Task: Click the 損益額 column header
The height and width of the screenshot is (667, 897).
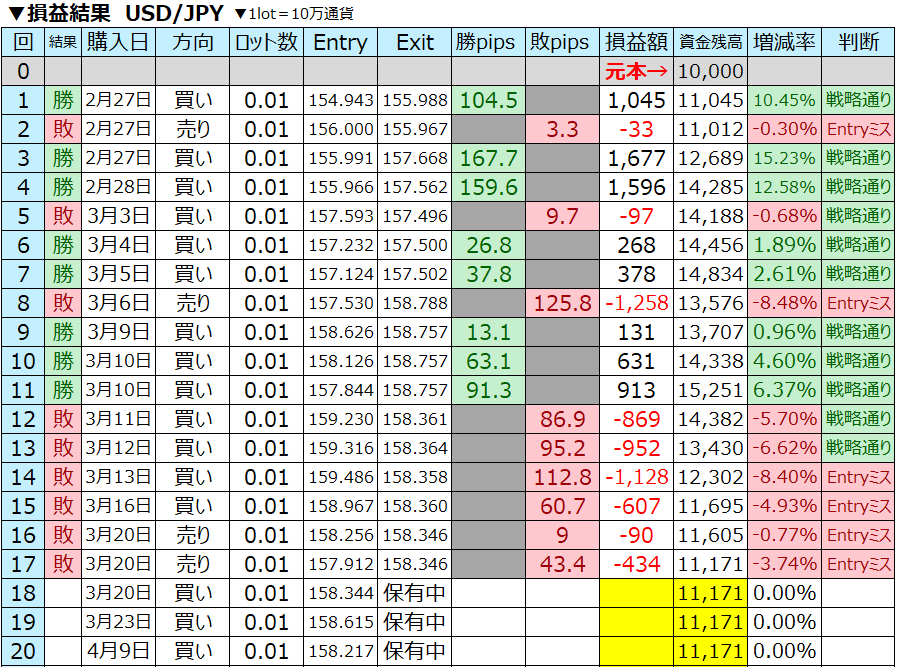Action: tap(636, 42)
